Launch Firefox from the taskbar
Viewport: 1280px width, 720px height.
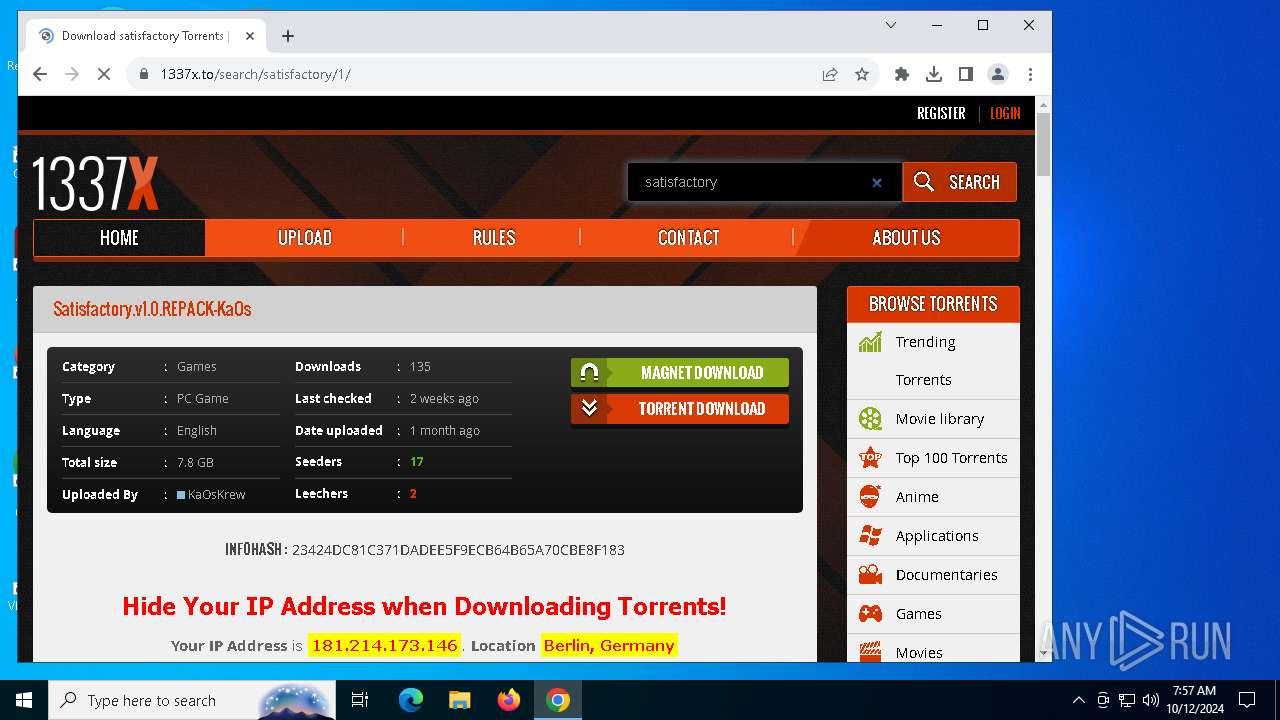(509, 700)
